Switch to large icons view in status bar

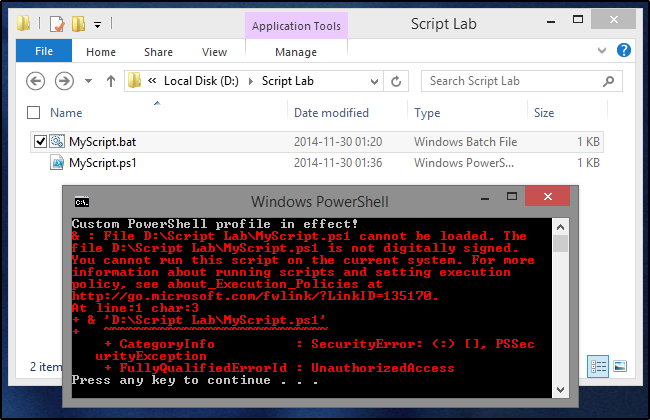620,366
